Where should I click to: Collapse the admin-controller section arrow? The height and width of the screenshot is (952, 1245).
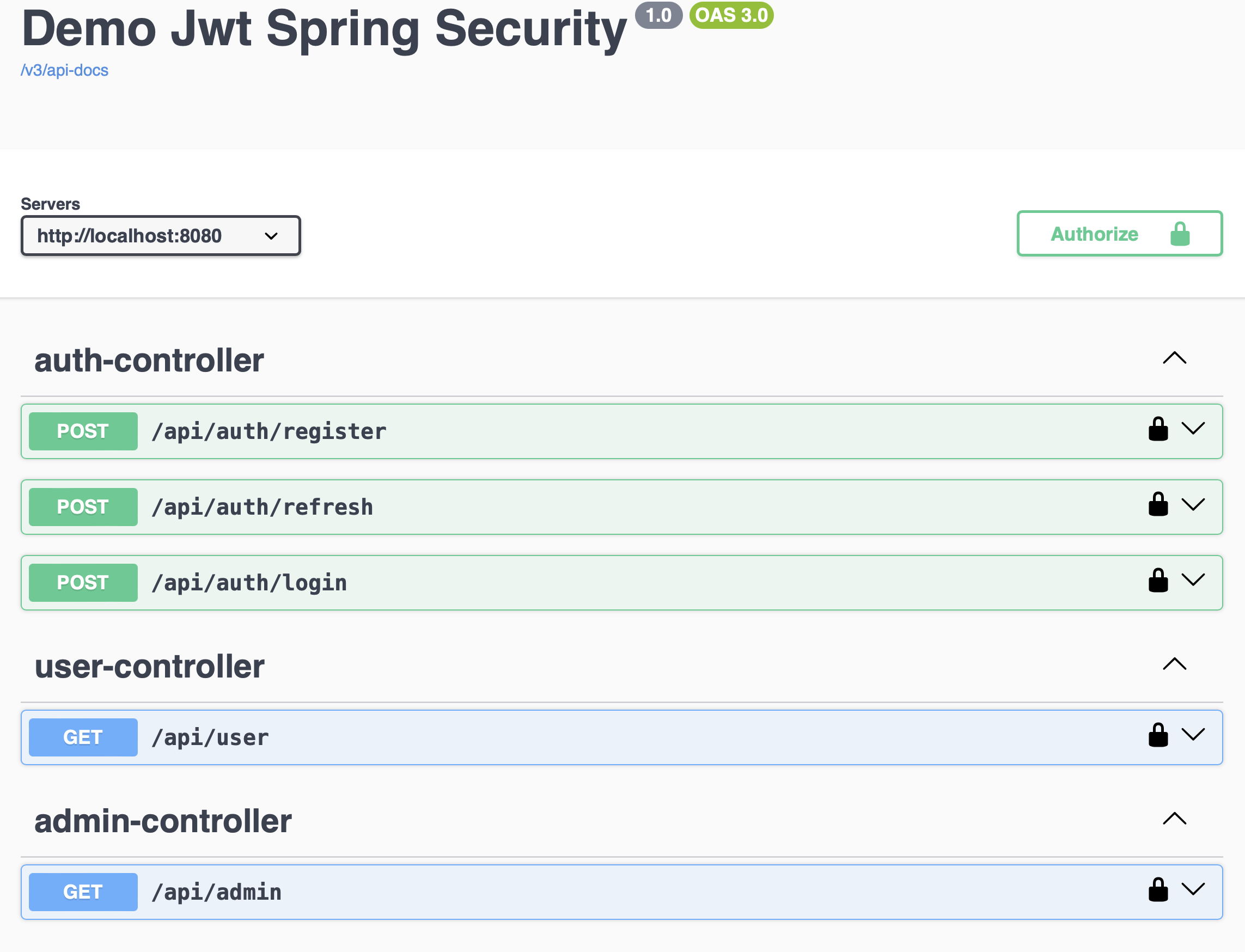[x=1174, y=819]
